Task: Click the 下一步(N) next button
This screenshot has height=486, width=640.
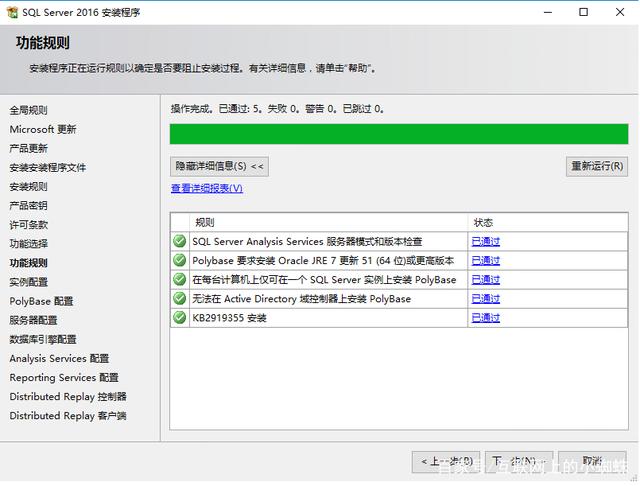Action: (519, 462)
